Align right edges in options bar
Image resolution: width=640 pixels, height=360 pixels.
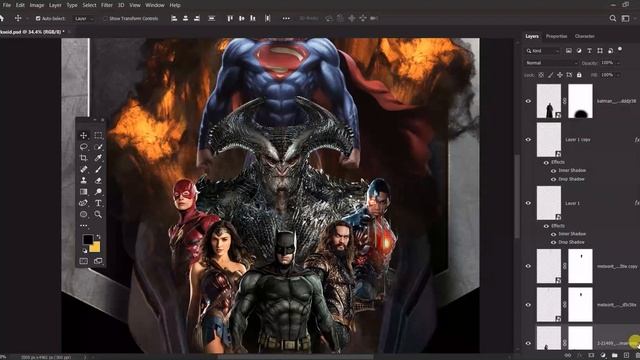point(197,18)
